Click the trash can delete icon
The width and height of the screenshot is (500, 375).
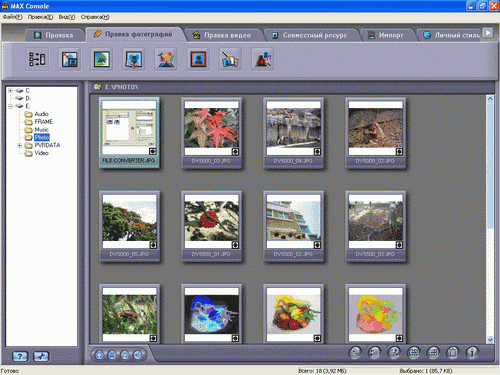[x=452, y=353]
